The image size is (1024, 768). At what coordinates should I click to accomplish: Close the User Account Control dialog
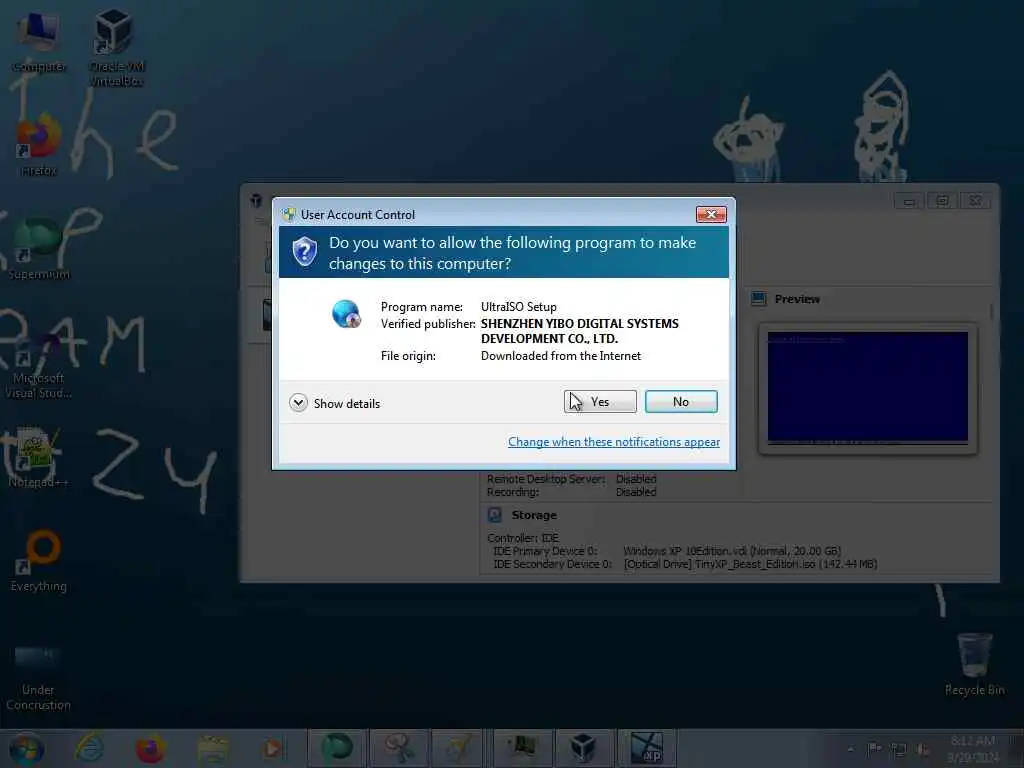click(711, 214)
